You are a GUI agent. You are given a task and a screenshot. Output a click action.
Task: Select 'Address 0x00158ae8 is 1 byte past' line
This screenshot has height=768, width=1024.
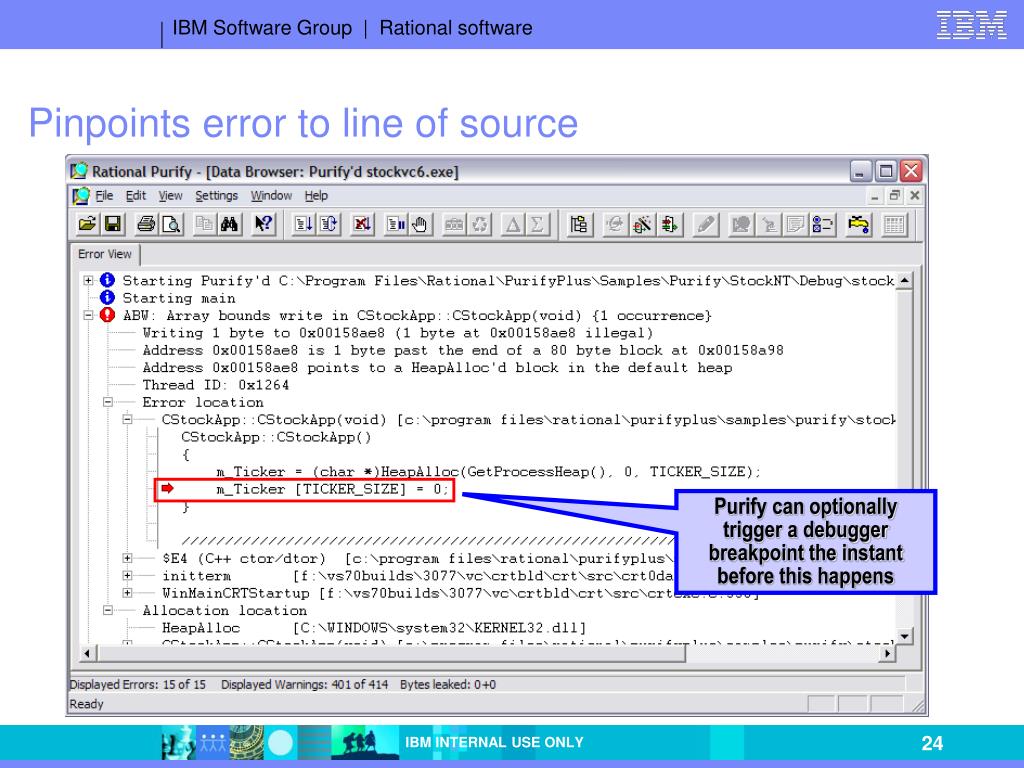pos(463,350)
